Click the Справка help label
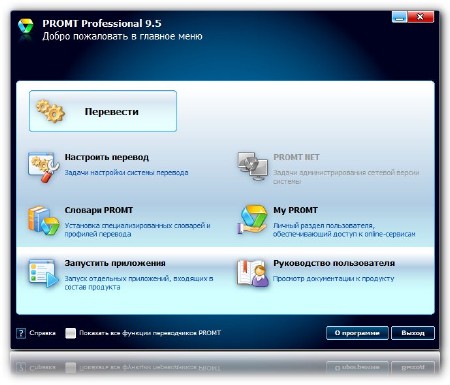This screenshot has width=450, height=385. (x=42, y=333)
